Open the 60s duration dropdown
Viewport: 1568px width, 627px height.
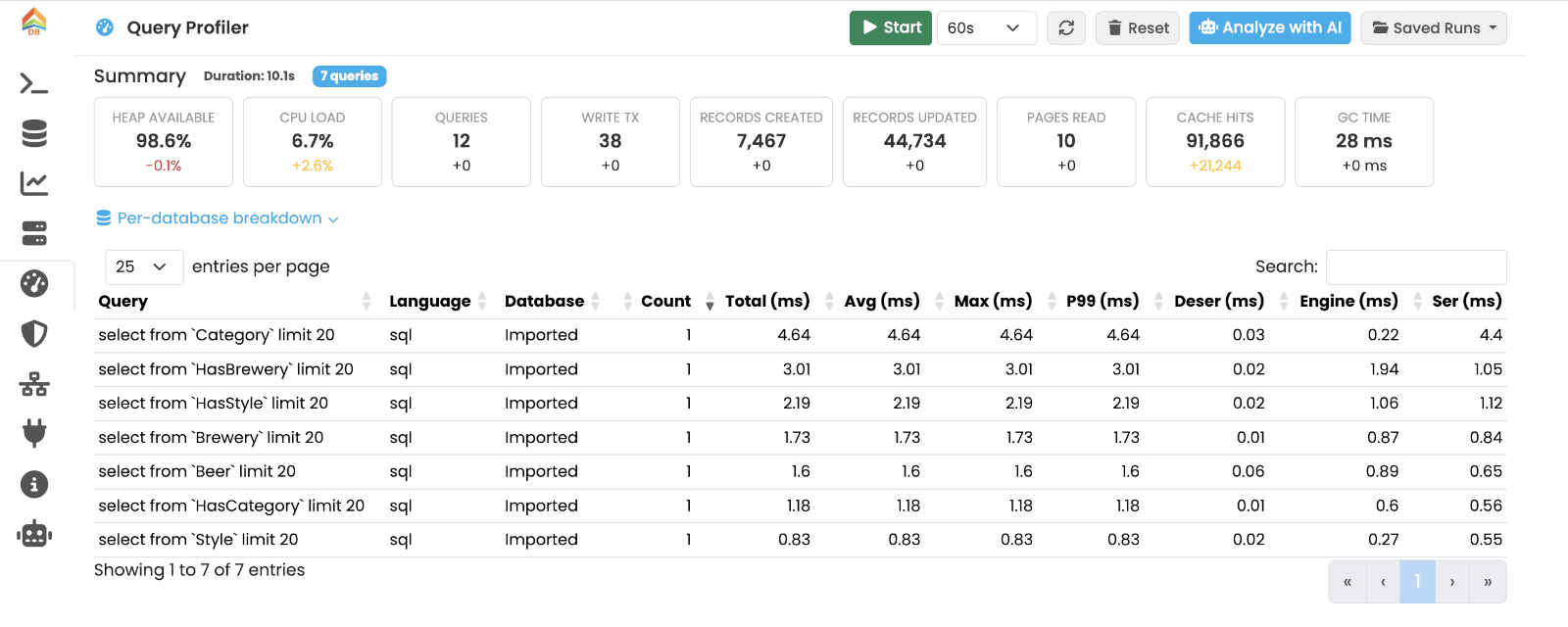[986, 28]
